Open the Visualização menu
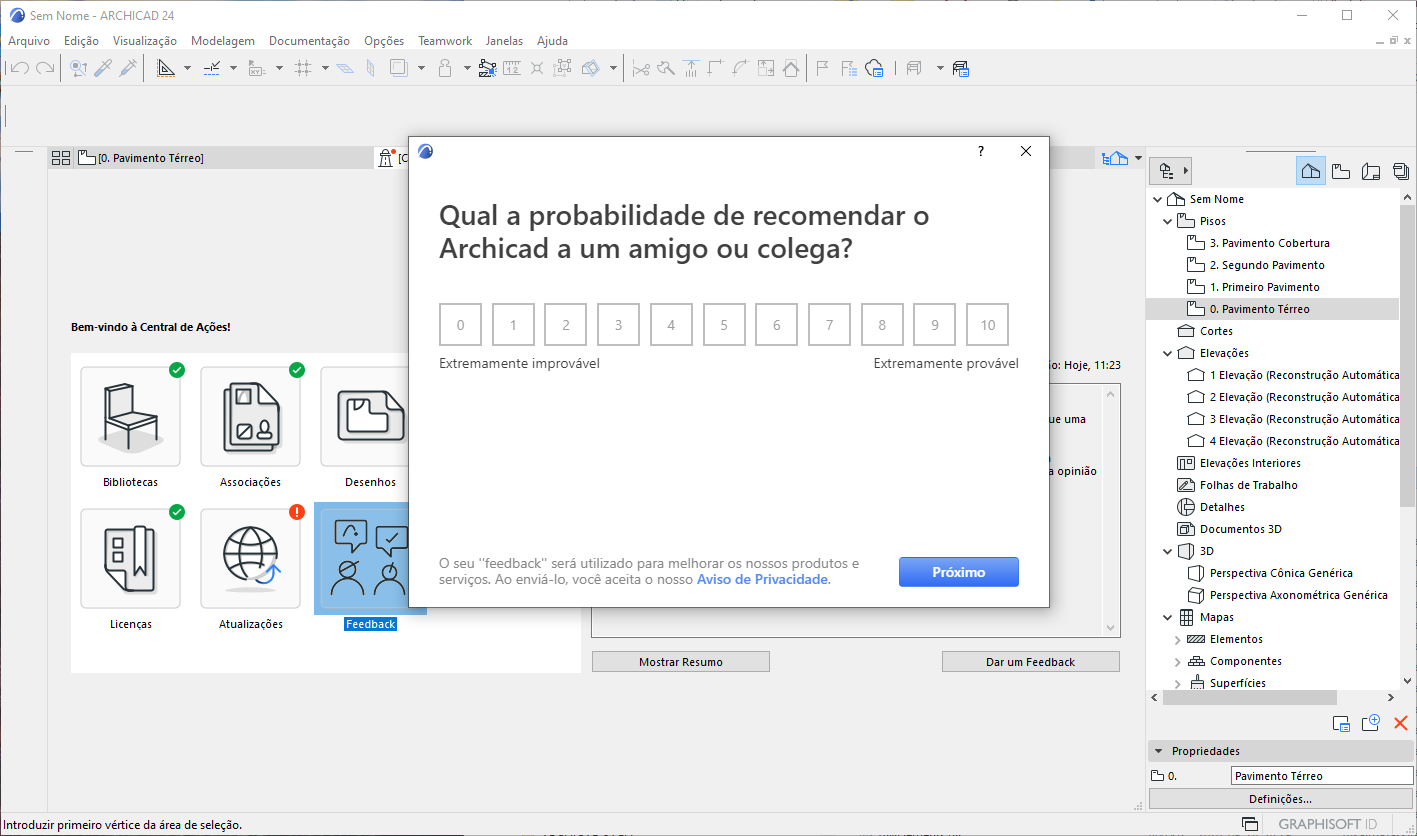 tap(145, 41)
